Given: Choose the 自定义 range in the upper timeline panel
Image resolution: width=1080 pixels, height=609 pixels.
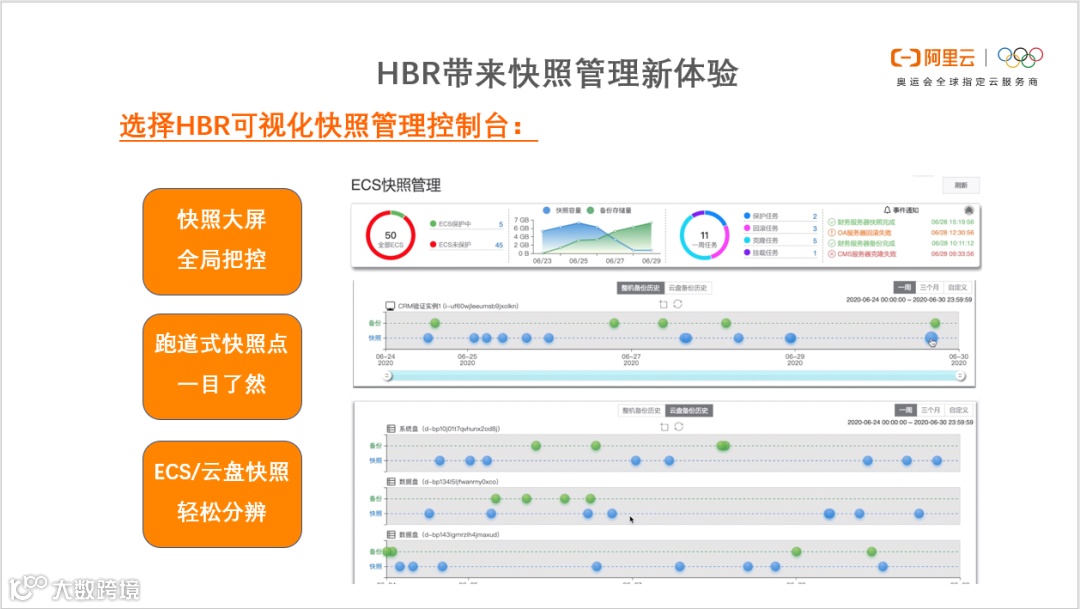Looking at the screenshot, I should click(x=957, y=287).
